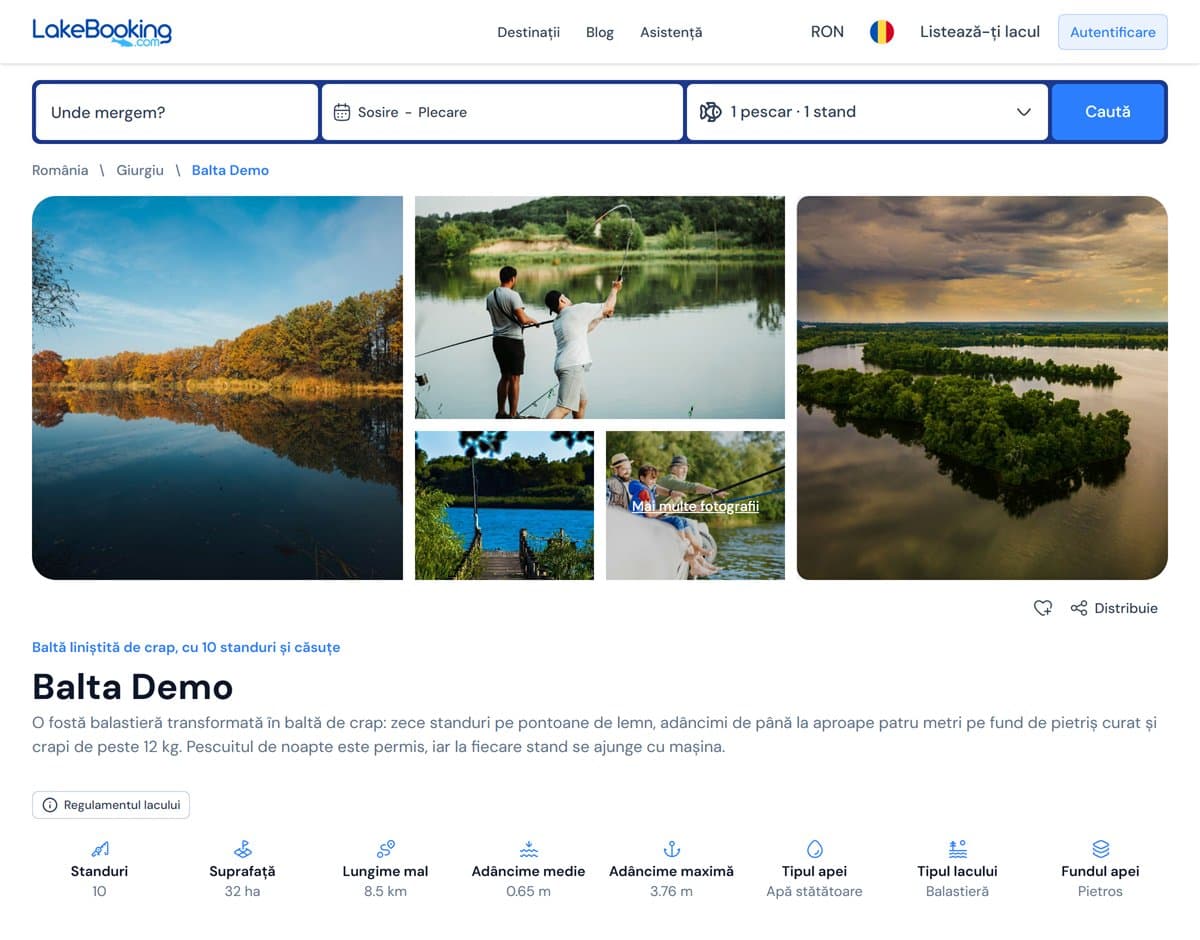This screenshot has width=1200, height=940.
Task: Click the Balta Demo heading
Action: point(132,687)
